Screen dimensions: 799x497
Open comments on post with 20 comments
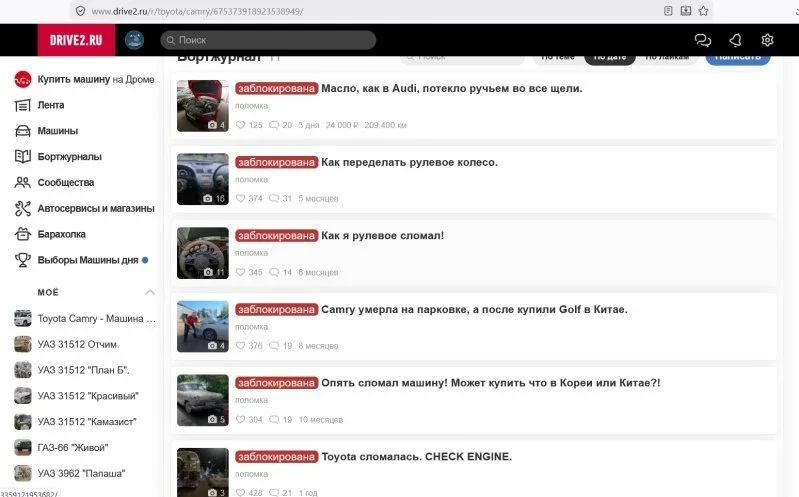click(x=274, y=125)
